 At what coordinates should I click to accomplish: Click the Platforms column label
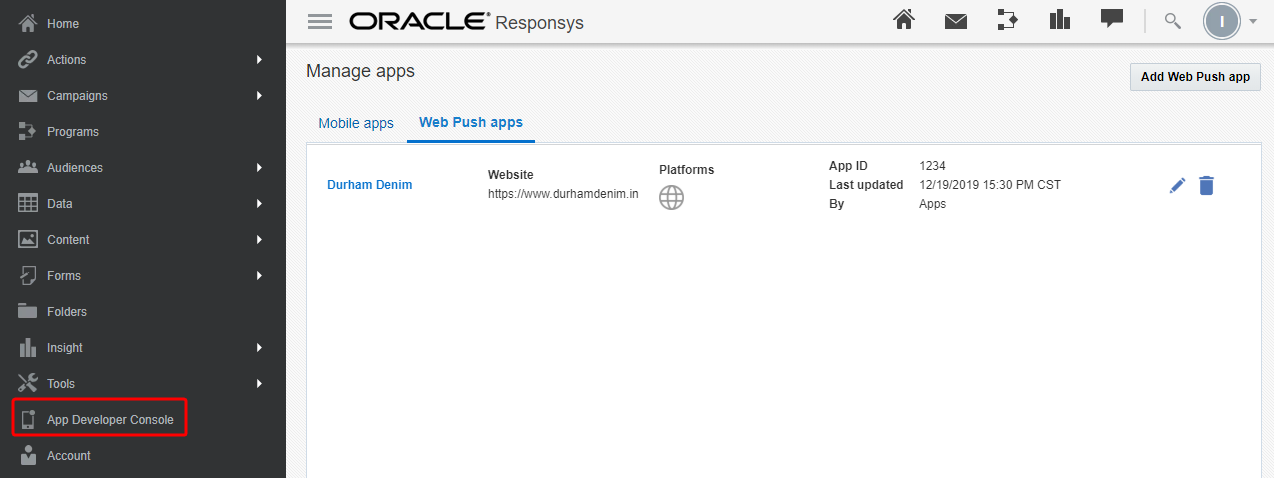[x=686, y=170]
